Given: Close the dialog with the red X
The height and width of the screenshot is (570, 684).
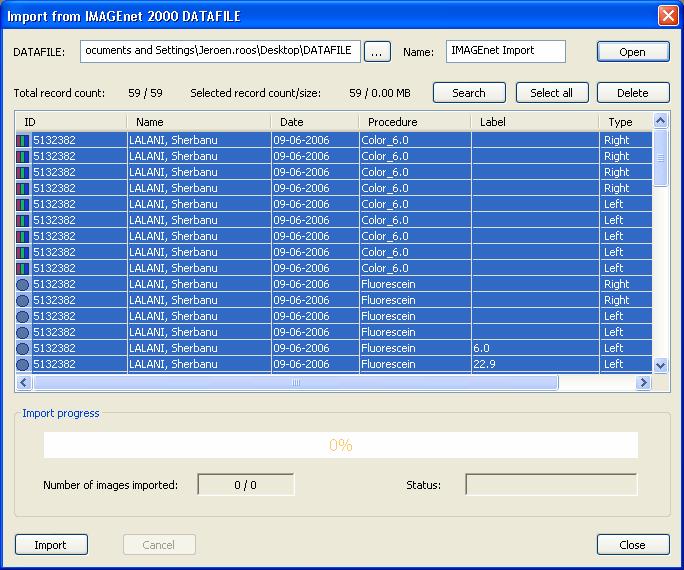Looking at the screenshot, I should (668, 16).
